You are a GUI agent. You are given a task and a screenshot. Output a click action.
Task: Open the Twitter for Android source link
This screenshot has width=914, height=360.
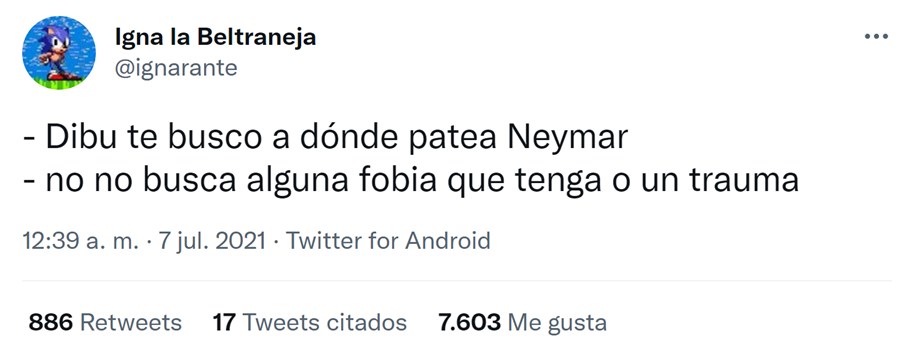point(388,241)
